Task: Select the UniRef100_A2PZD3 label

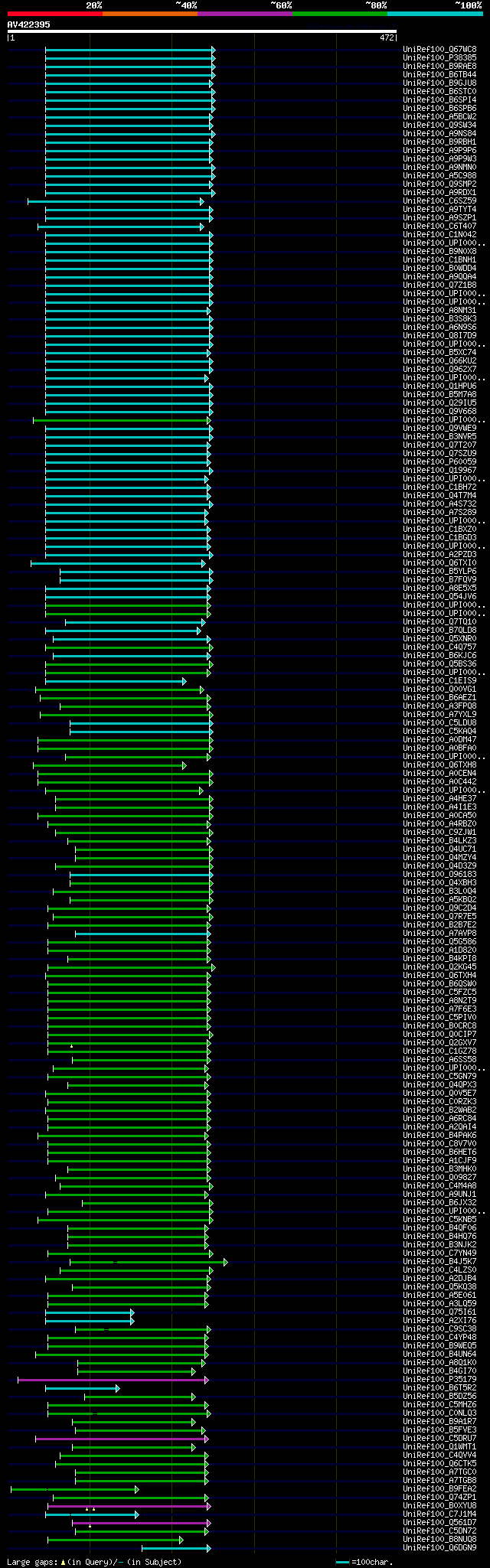Action: 439,555
